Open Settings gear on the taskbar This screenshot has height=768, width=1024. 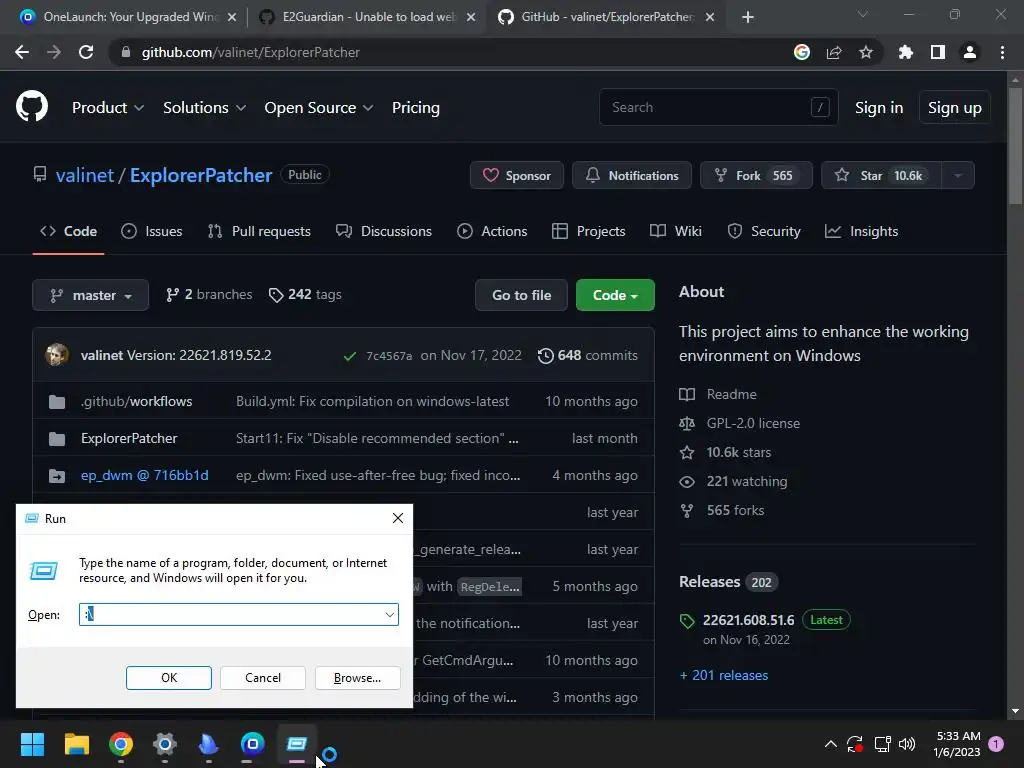point(165,744)
